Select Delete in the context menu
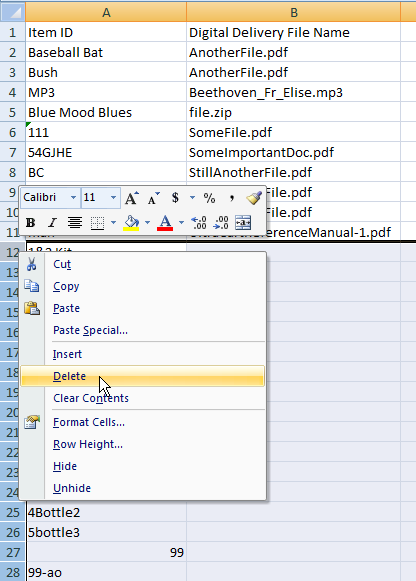Screen dimensions: 416x581 click(143, 376)
